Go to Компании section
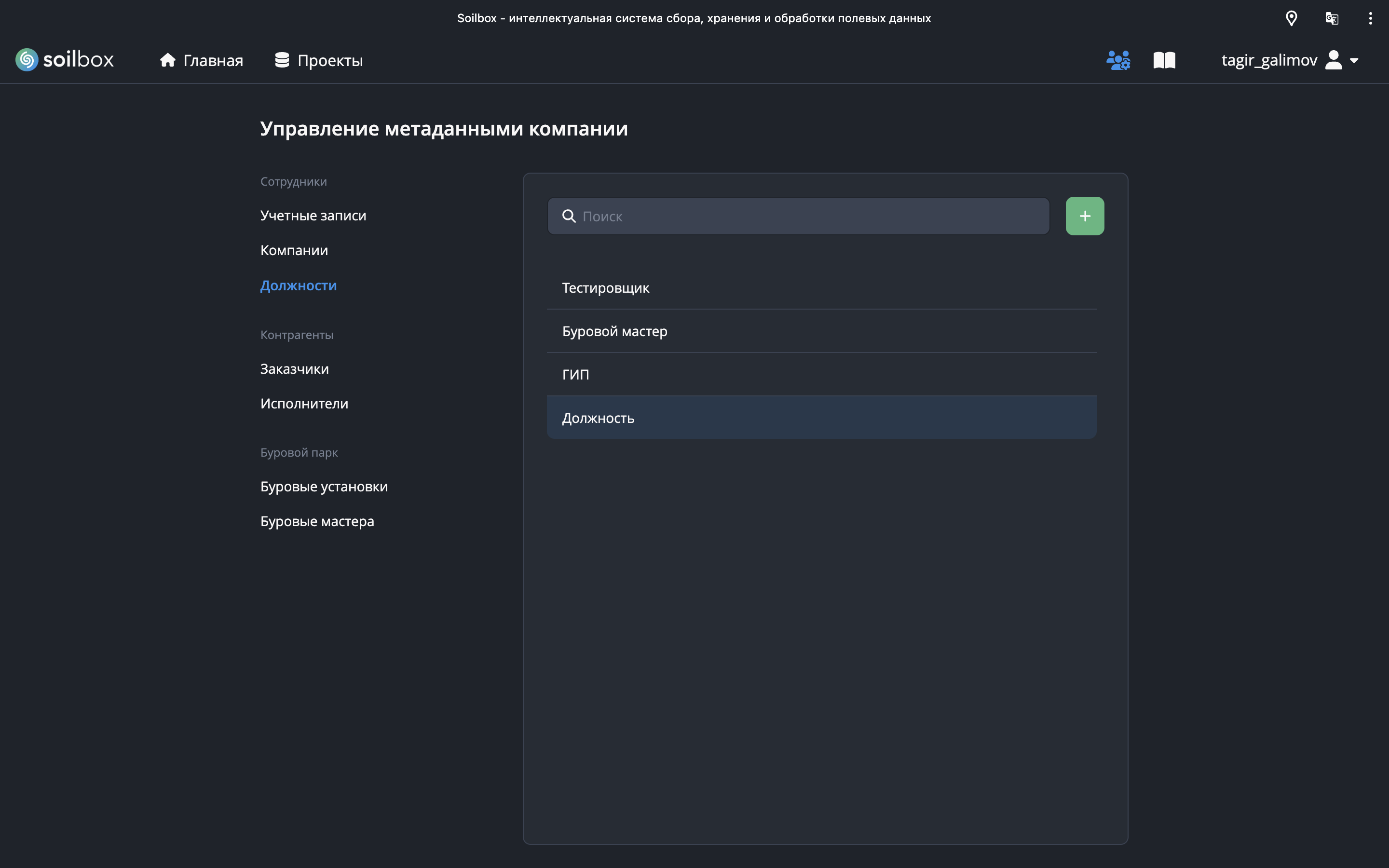This screenshot has height=868, width=1389. click(294, 250)
